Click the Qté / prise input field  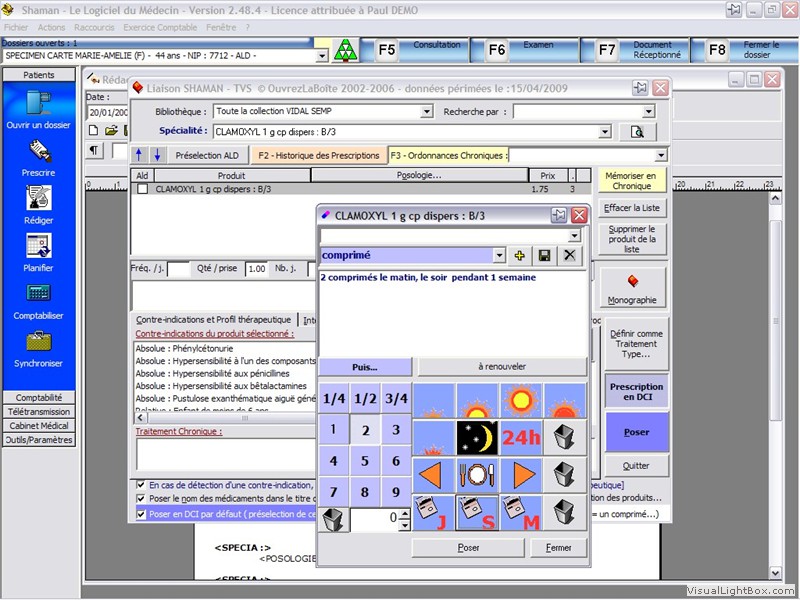256,269
